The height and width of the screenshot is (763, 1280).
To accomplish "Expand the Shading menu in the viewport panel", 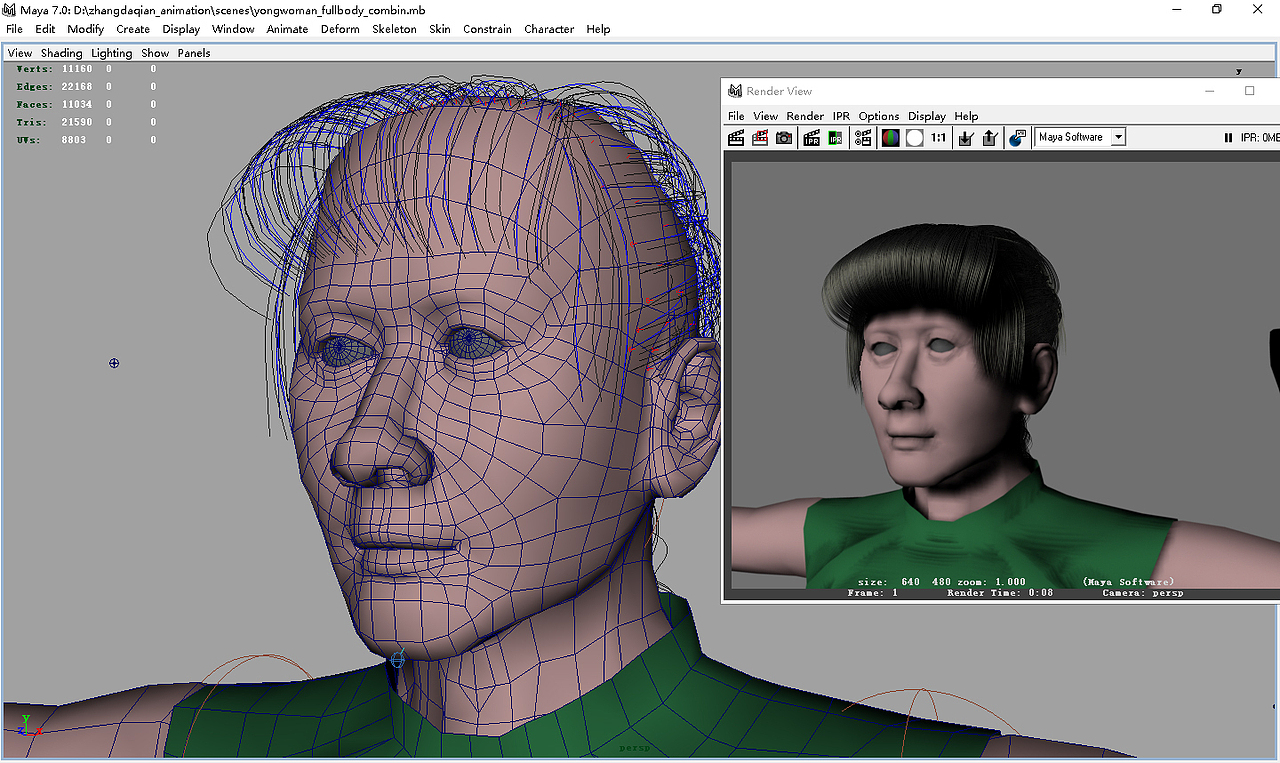I will tap(61, 53).
